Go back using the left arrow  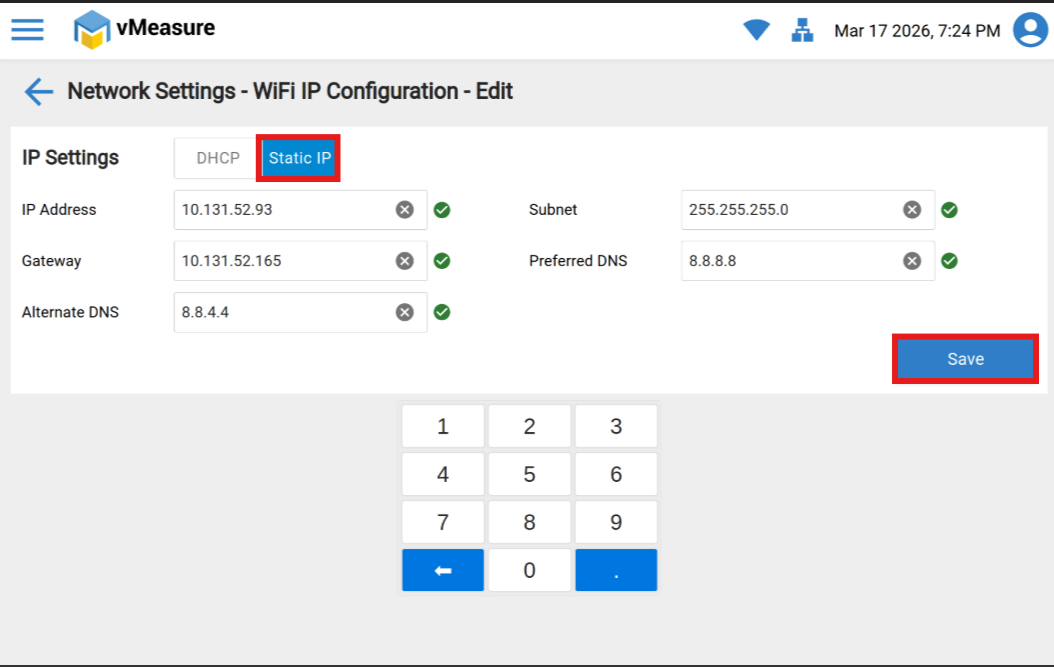pyautogui.click(x=38, y=92)
